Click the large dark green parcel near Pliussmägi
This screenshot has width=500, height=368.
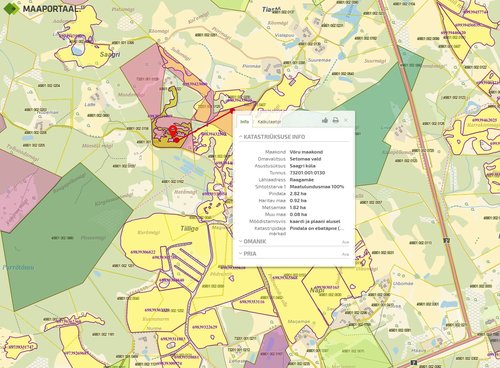[x=67, y=233]
